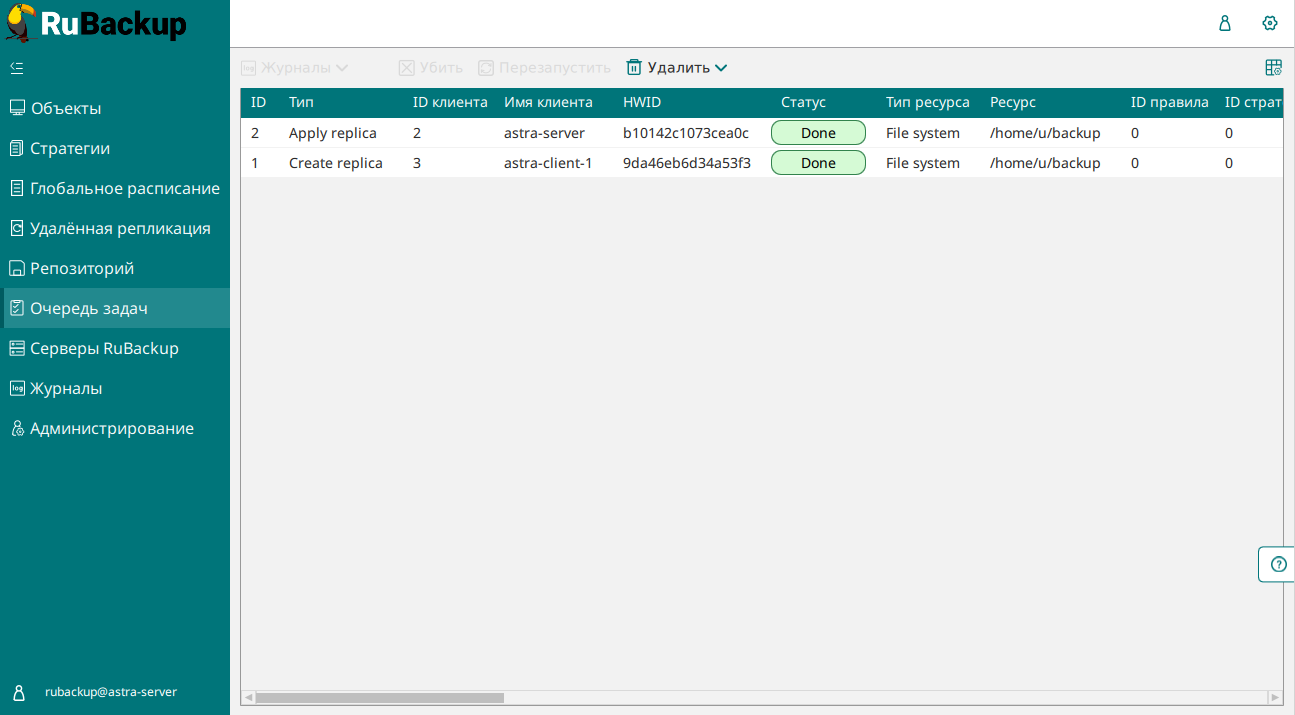Click the RuBackup toucan logo
This screenshot has height=715, width=1295.
tap(20, 23)
